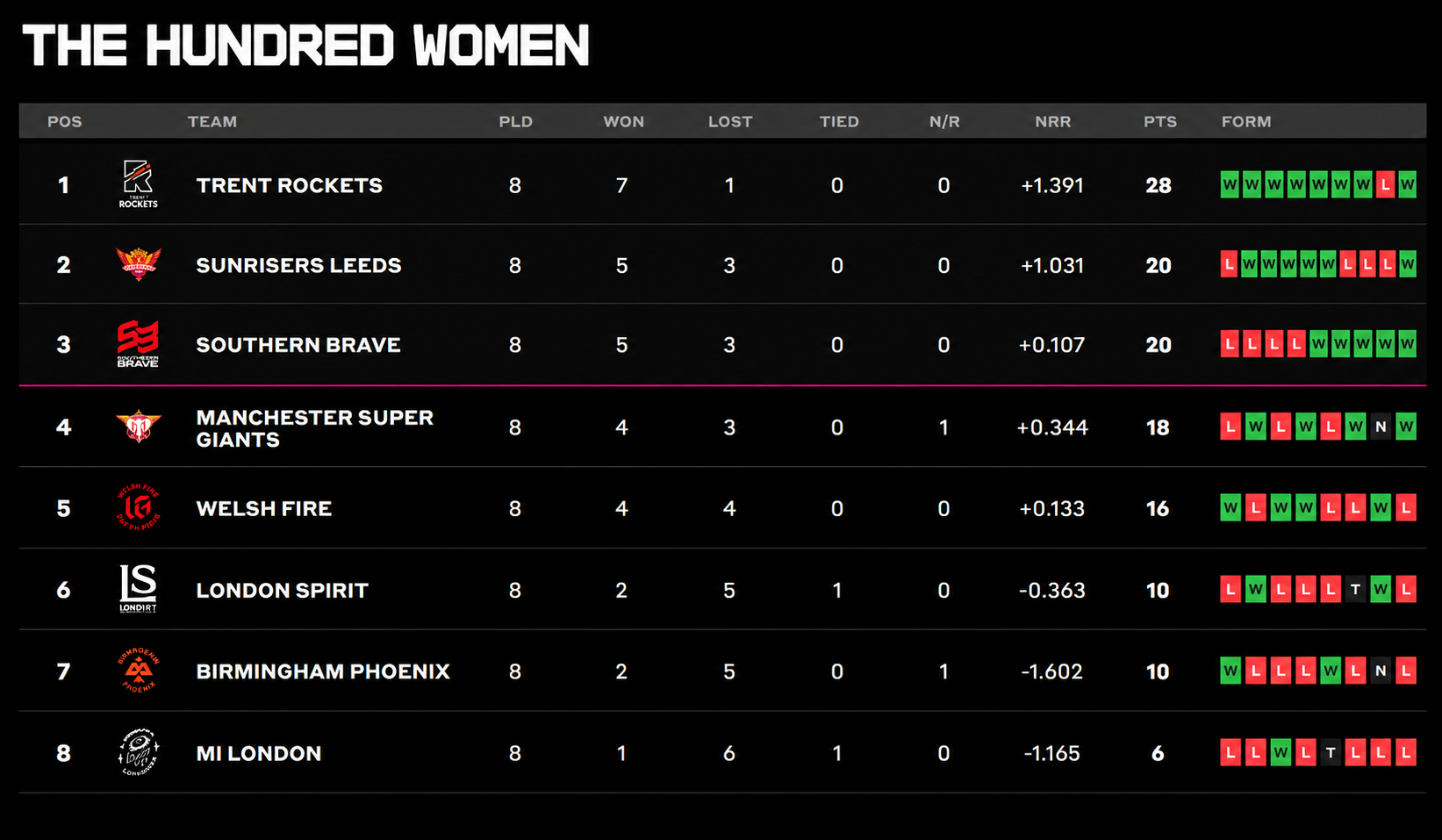Click the WON column header
This screenshot has height=840, width=1442.
point(624,122)
